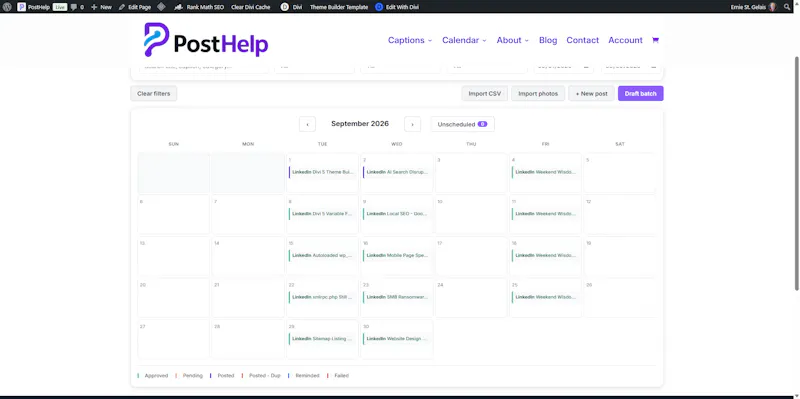Select the empty day 10 cell
Image resolution: width=800 pixels, height=399 pixels.
[x=471, y=214]
